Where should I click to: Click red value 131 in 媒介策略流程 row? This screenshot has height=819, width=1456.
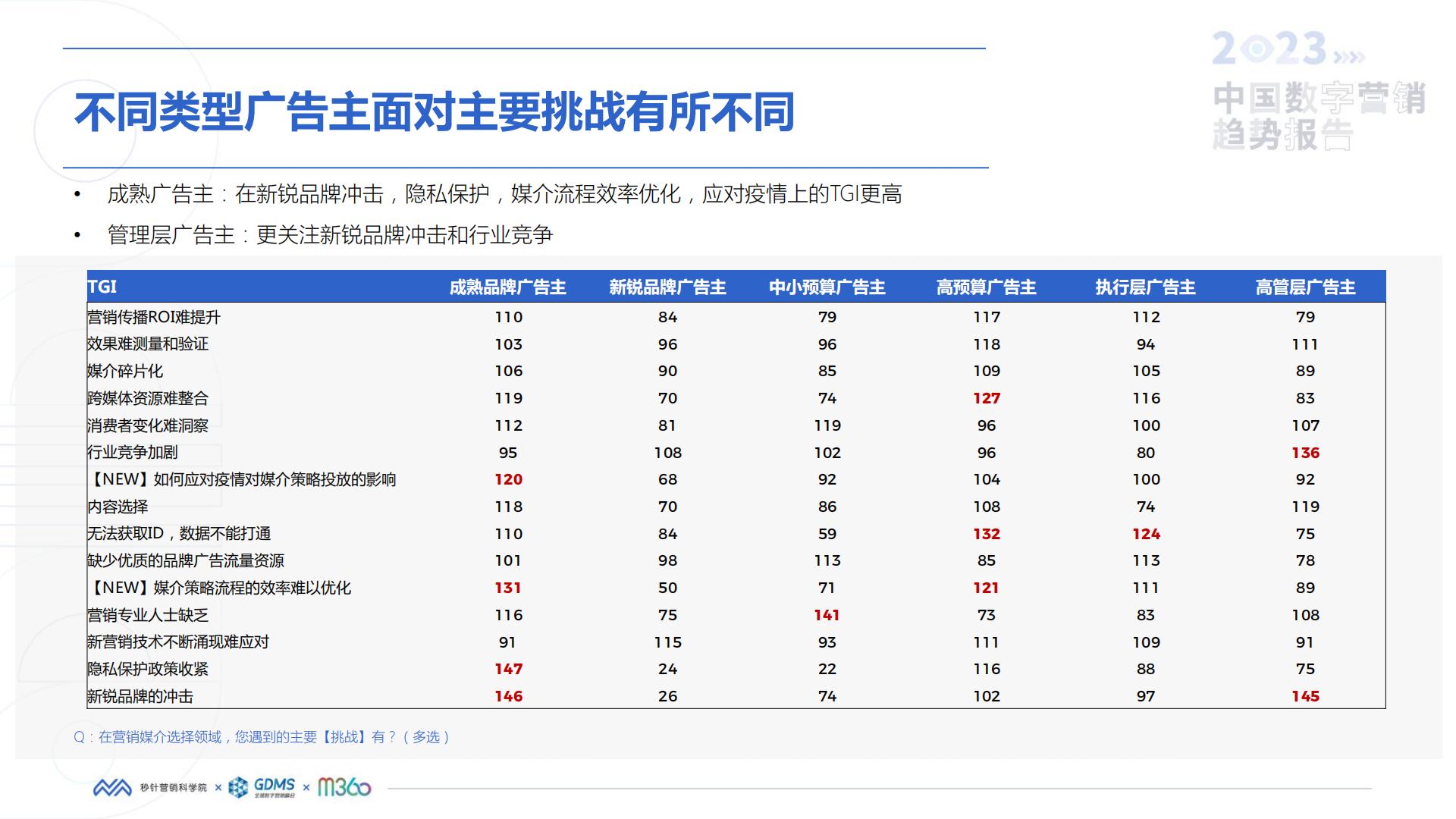[508, 588]
